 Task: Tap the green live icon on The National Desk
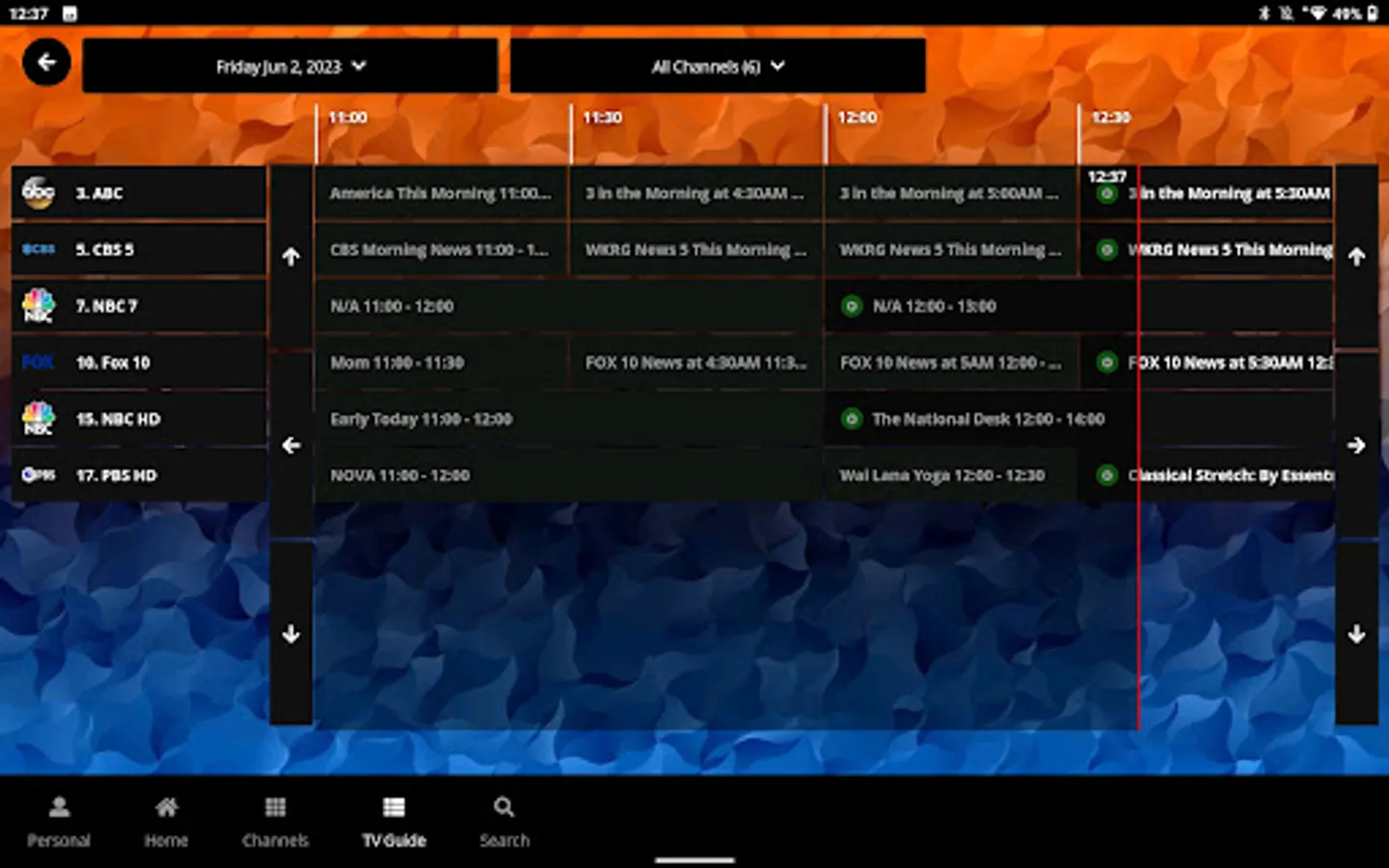click(851, 419)
